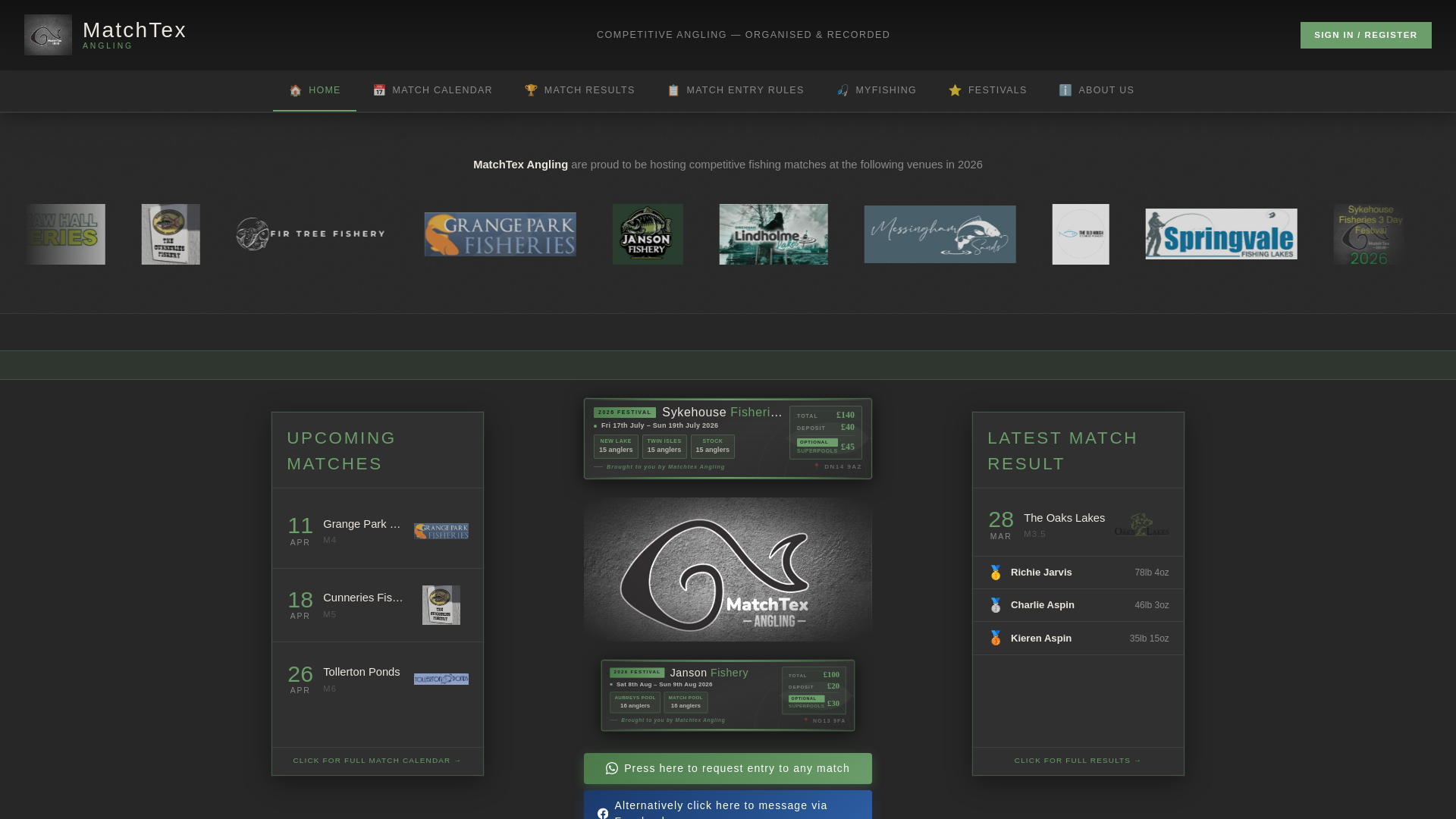
Task: Select the Springvale Fishing Lakes logo
Action: coord(1221,234)
